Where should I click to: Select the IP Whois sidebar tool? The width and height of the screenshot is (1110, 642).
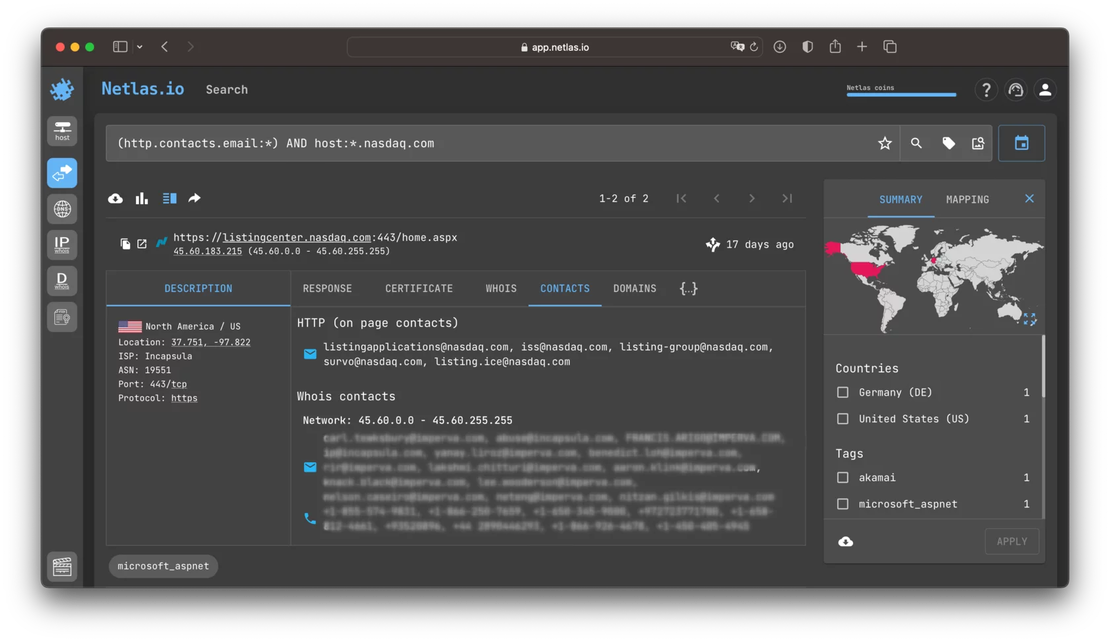[x=62, y=244]
